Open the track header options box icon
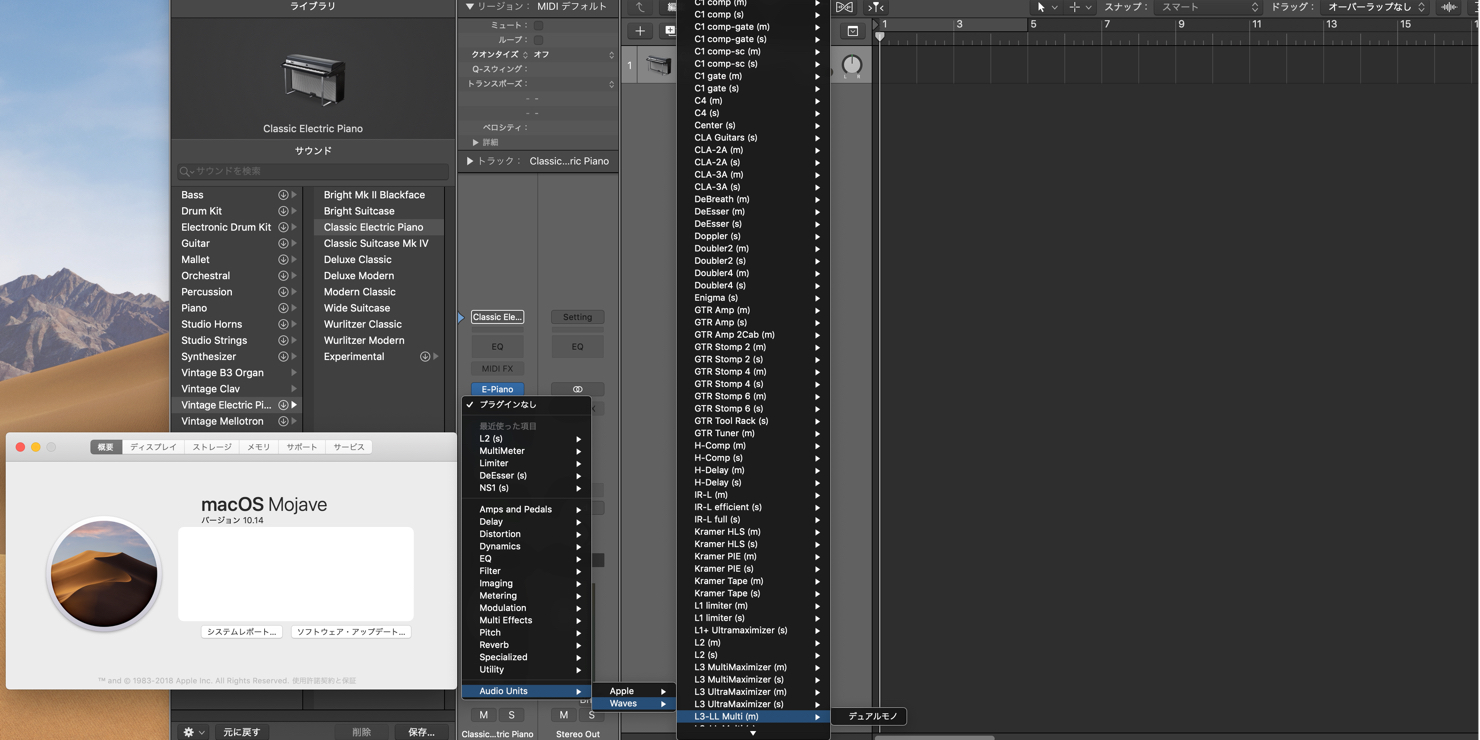This screenshot has height=740, width=1480. (x=852, y=31)
